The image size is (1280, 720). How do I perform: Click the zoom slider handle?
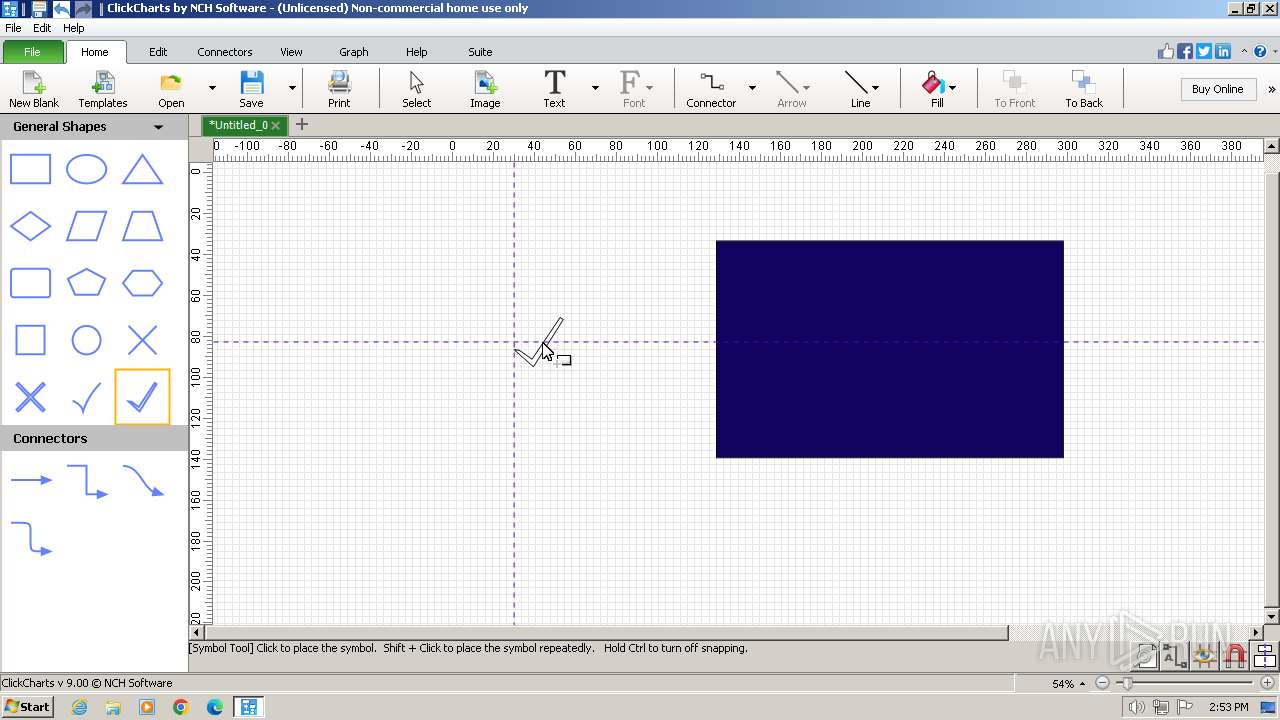tap(1128, 683)
